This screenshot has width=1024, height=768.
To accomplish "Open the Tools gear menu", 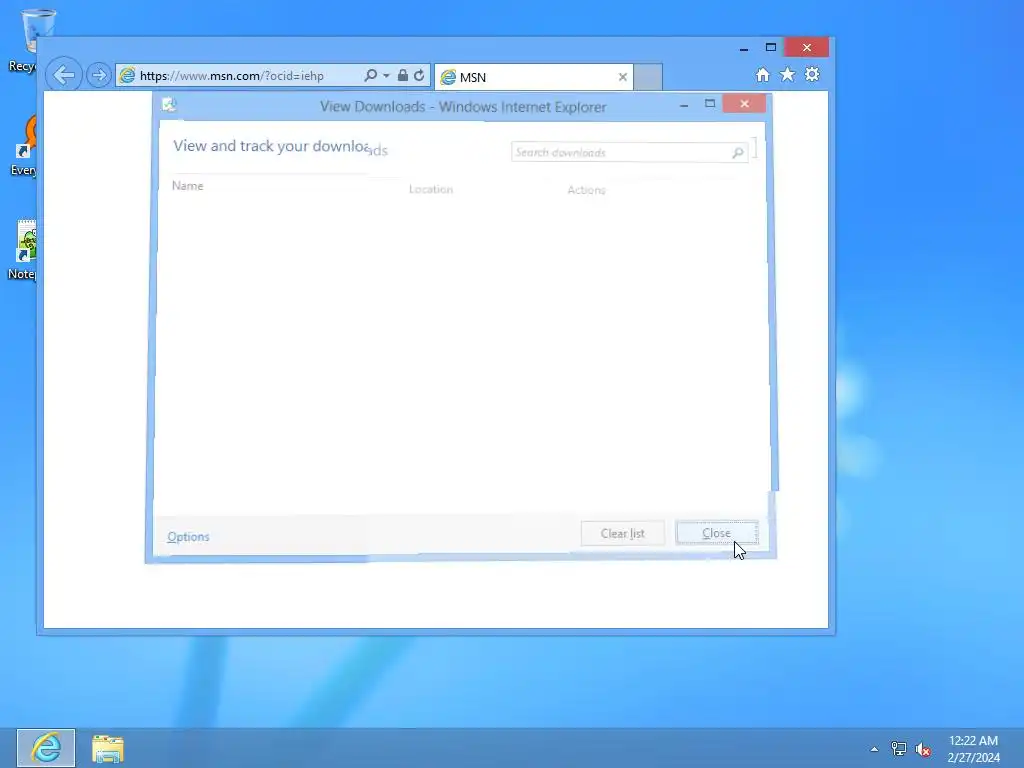I will pyautogui.click(x=812, y=74).
